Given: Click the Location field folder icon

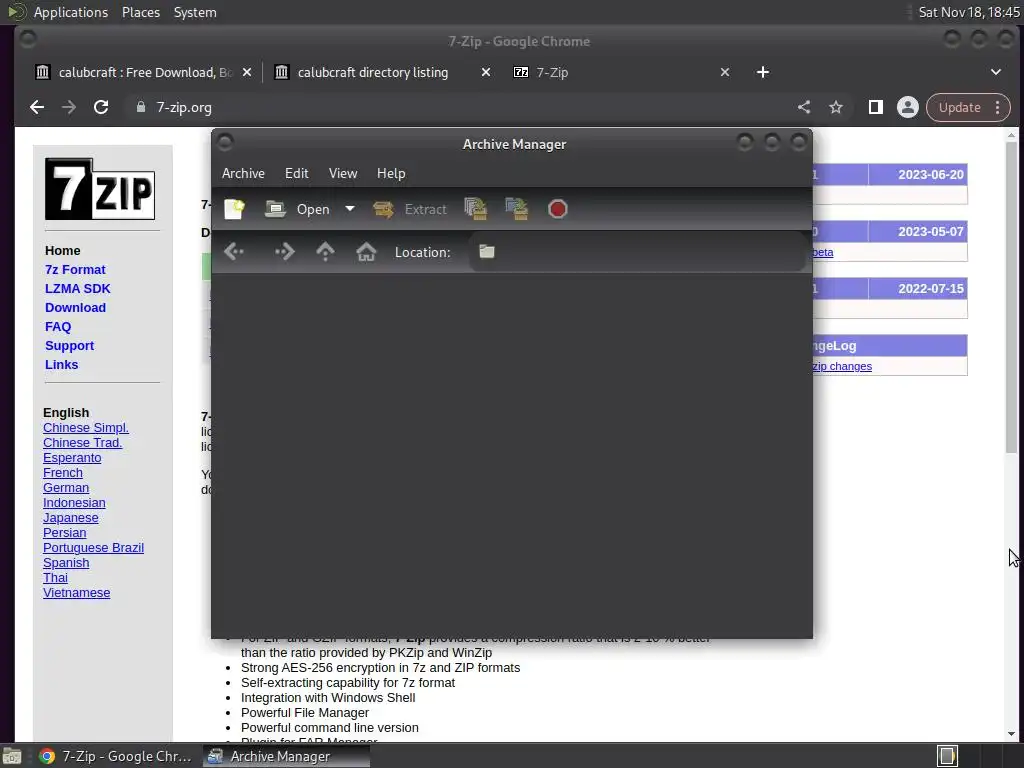Looking at the screenshot, I should click(487, 251).
